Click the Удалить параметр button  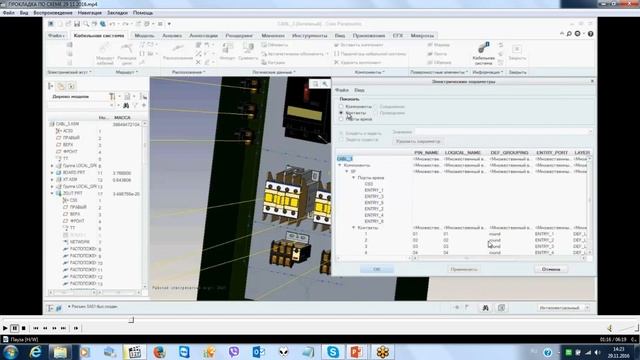(418, 141)
